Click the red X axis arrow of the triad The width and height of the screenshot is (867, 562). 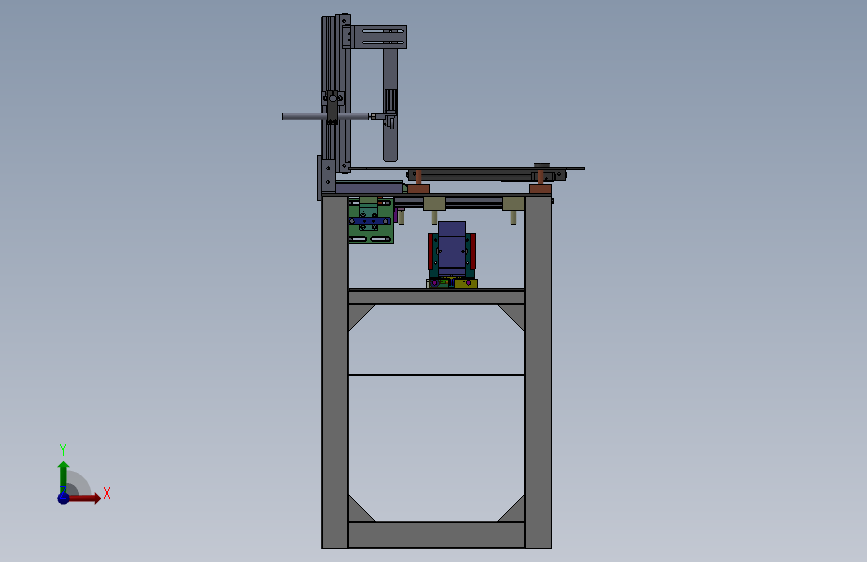pyautogui.click(x=83, y=498)
